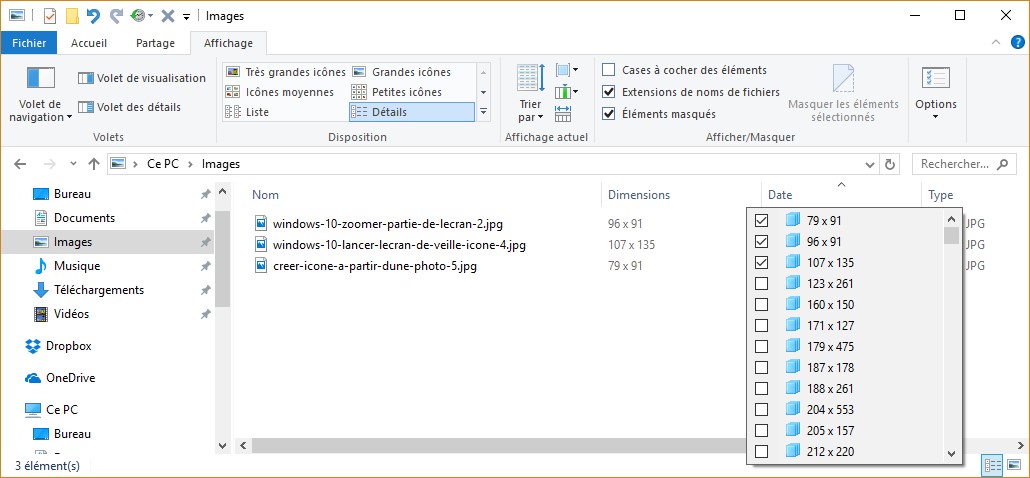Uncheck Extensions de noms de fichiers
Viewport: 1030px width, 478px height.
click(608, 92)
